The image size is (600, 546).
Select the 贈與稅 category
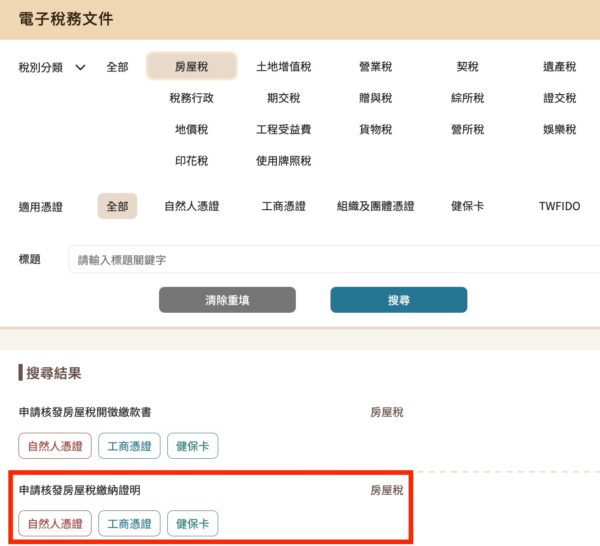pos(375,98)
